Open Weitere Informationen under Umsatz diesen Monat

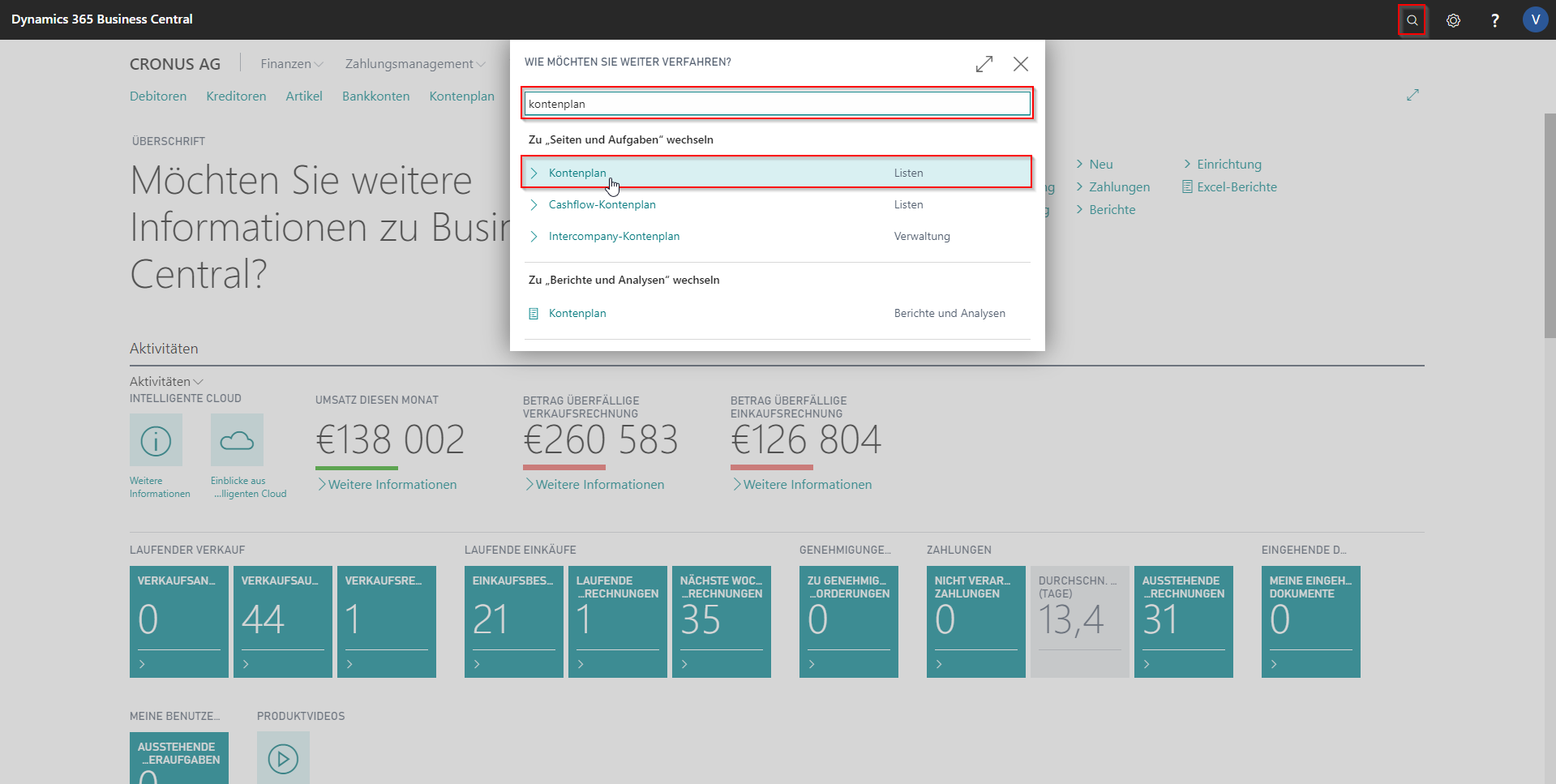387,484
